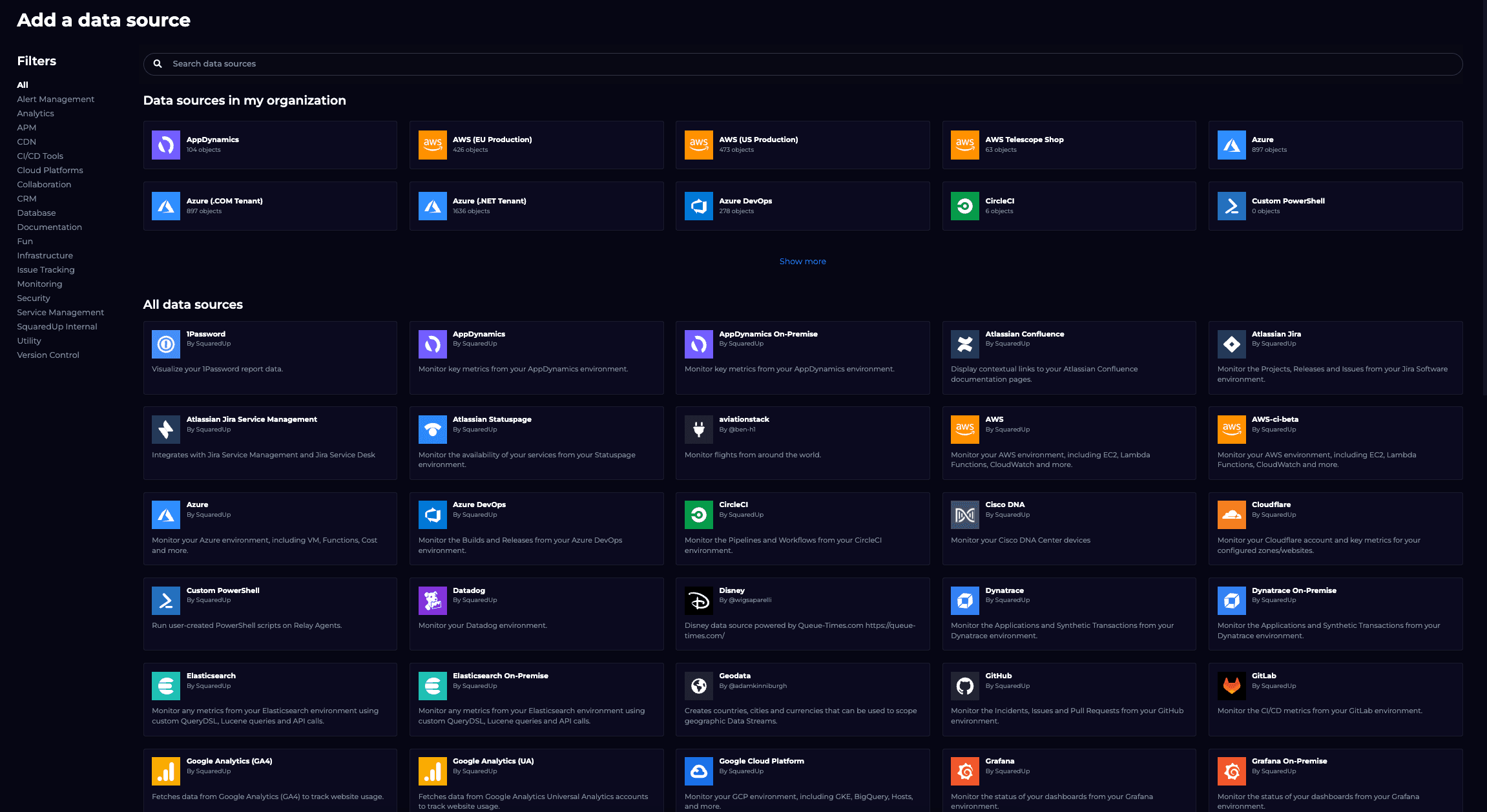Viewport: 1487px width, 812px height.
Task: Click the AWS (EU Production) icon
Action: coord(433,145)
